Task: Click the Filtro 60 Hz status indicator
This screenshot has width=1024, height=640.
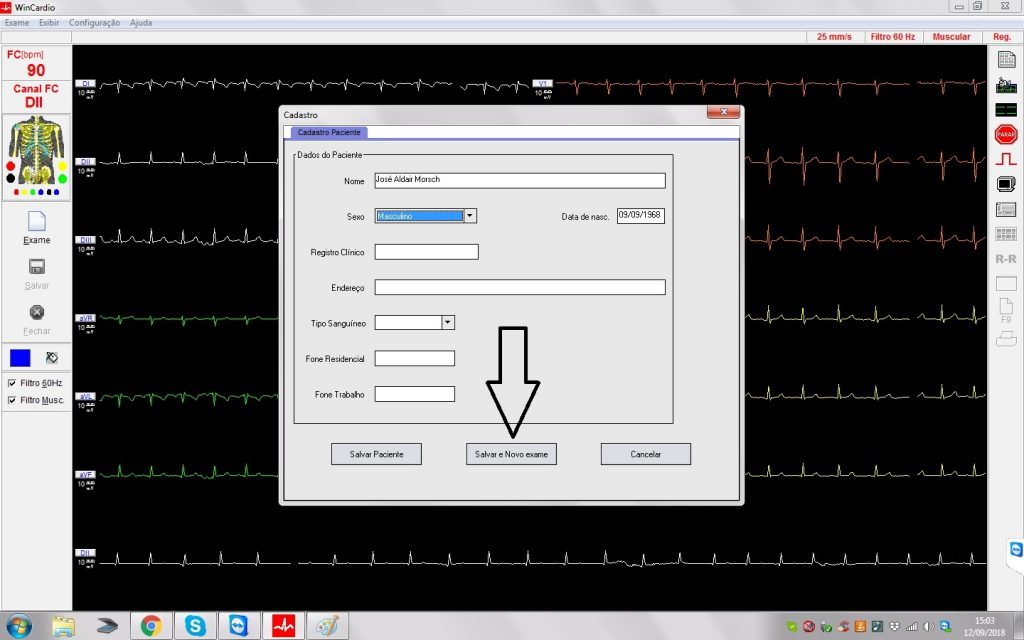Action: click(893, 37)
